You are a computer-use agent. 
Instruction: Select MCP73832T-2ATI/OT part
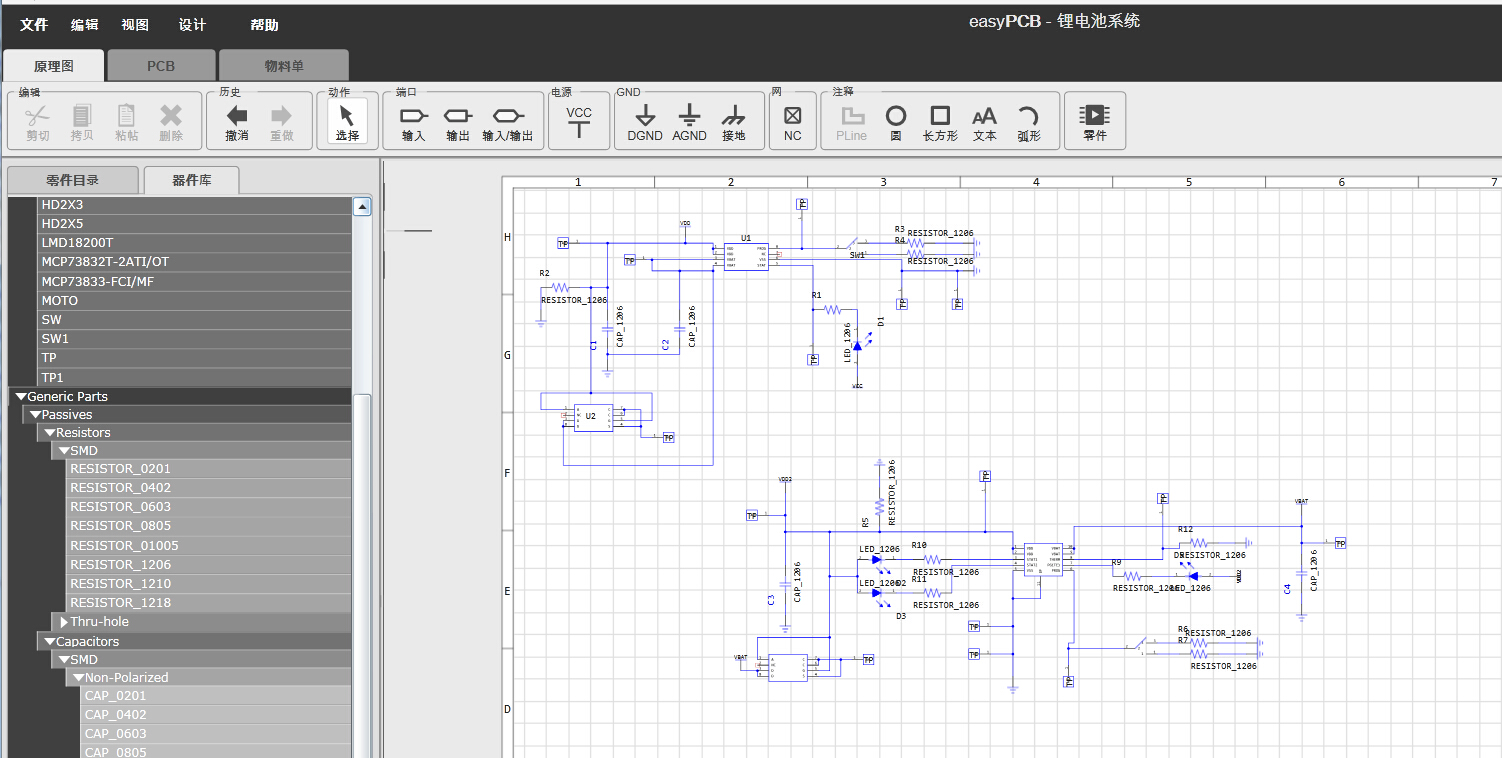point(194,262)
